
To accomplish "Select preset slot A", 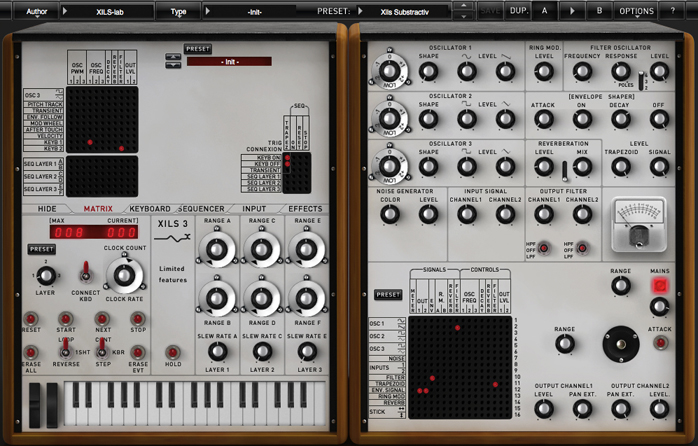I will [544, 11].
